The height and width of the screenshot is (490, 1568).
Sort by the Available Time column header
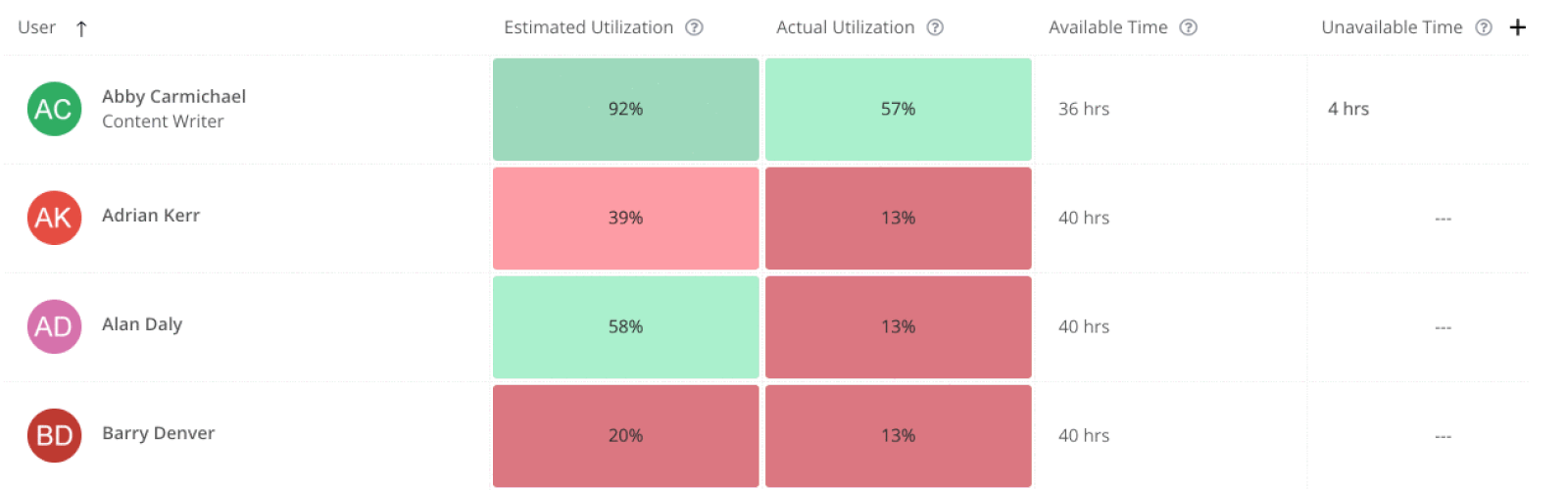click(1107, 27)
